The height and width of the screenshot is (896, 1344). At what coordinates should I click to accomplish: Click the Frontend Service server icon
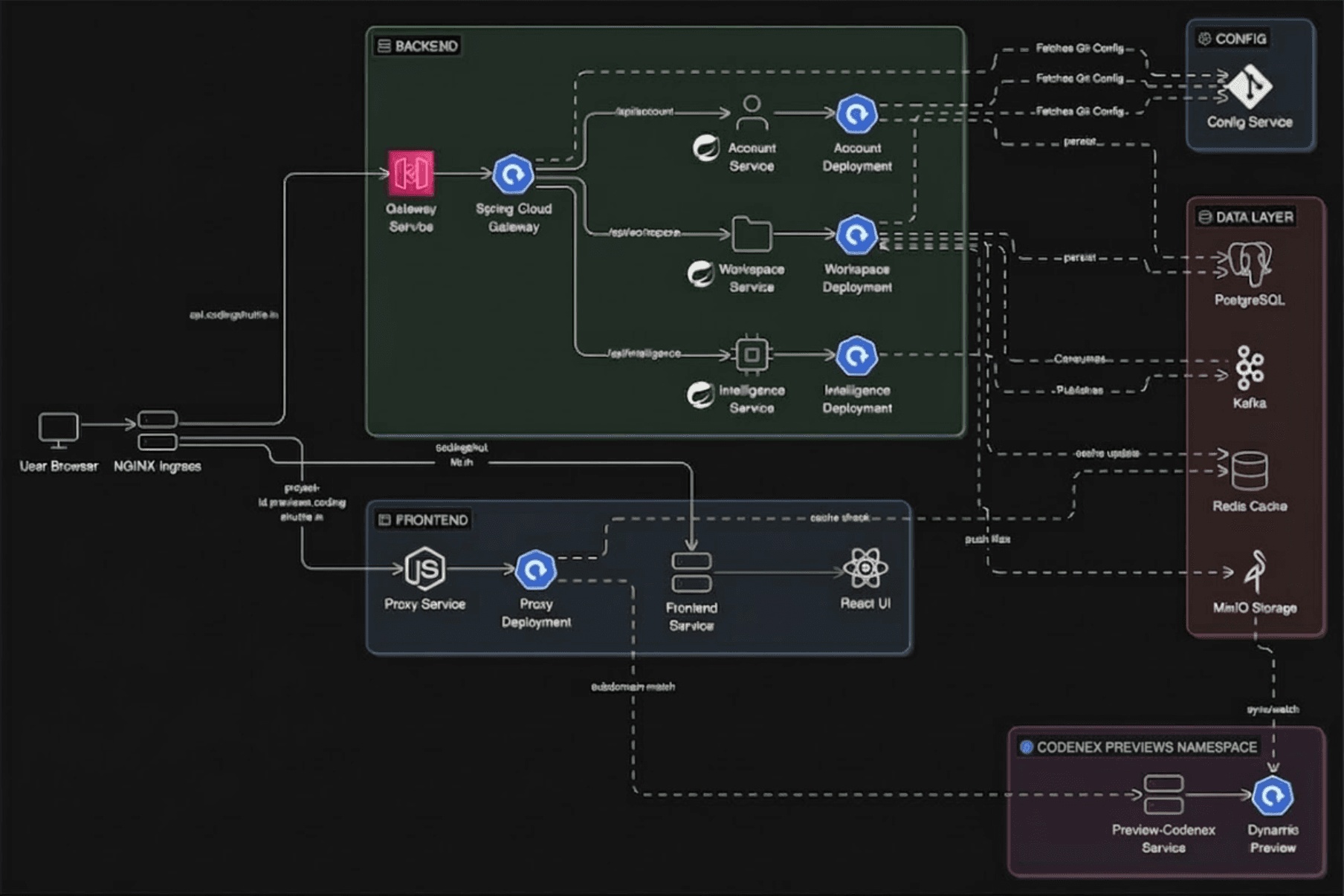click(x=691, y=573)
